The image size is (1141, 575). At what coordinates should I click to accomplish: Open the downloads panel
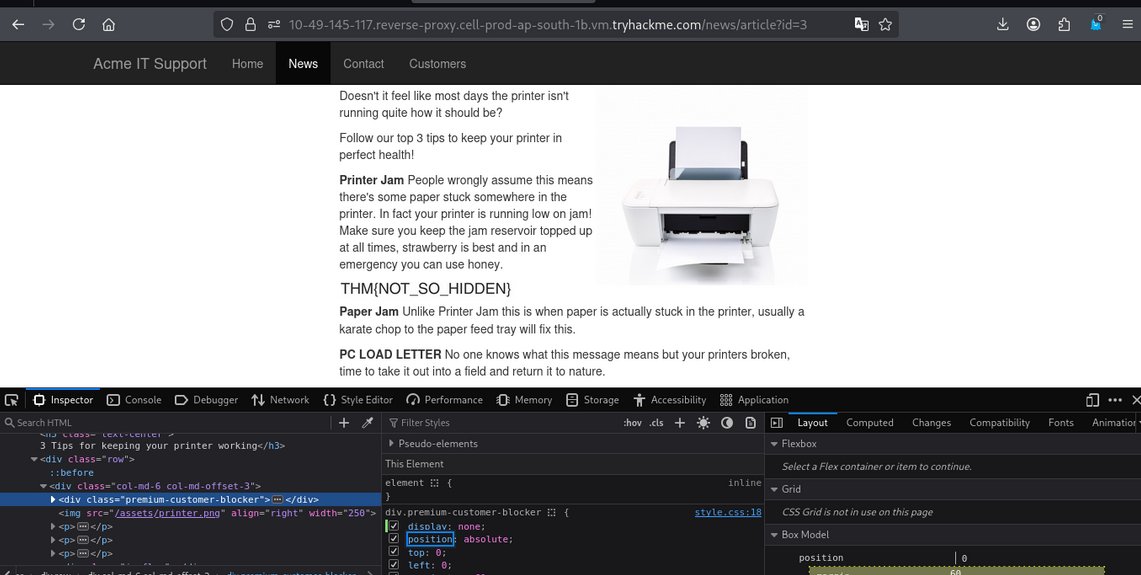[1003, 25]
